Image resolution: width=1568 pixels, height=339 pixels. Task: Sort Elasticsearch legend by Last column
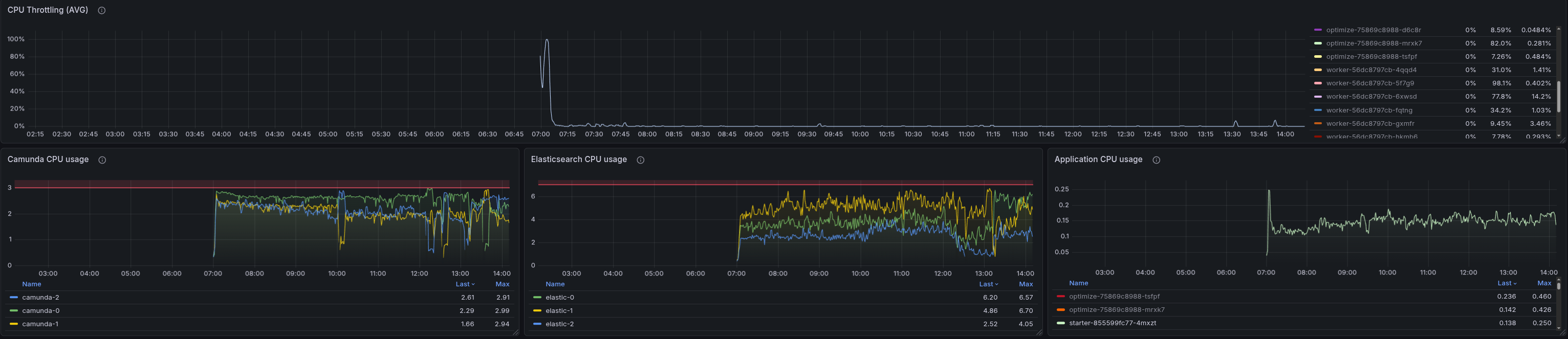[988, 284]
